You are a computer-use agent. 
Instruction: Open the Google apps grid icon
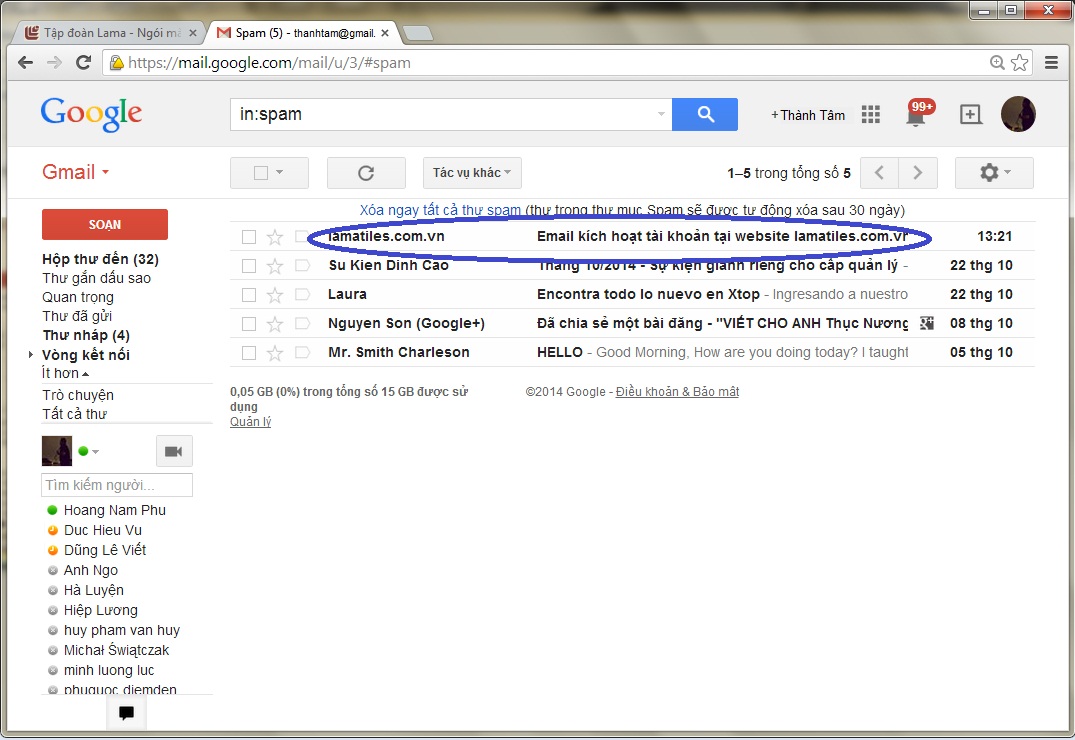pyautogui.click(x=870, y=115)
